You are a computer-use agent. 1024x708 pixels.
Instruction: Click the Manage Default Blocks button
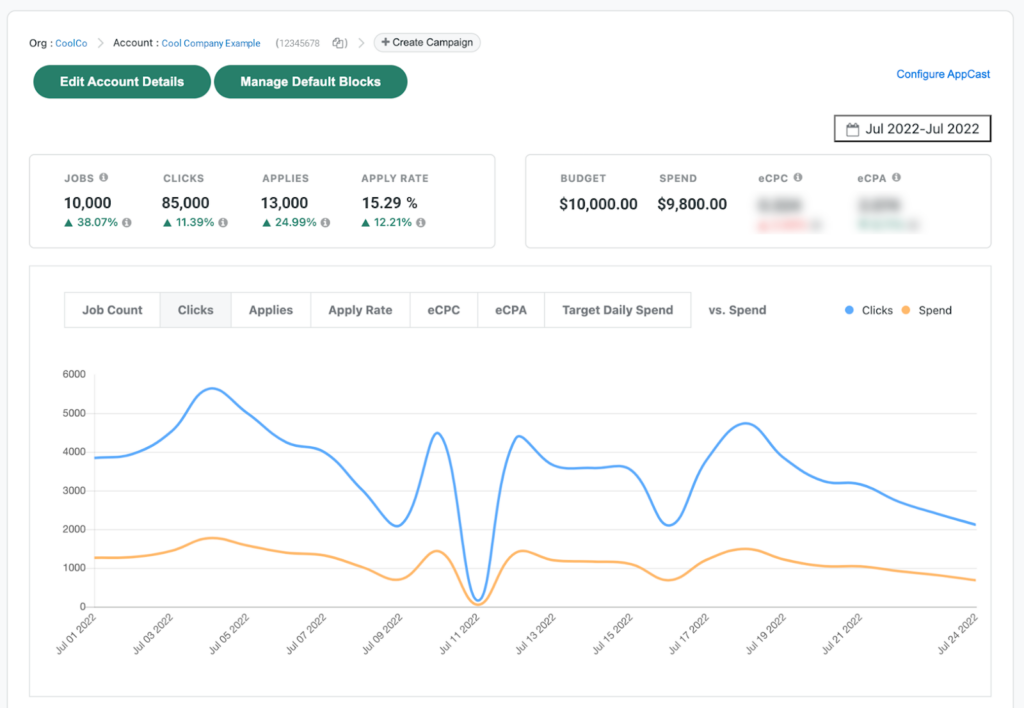click(310, 82)
